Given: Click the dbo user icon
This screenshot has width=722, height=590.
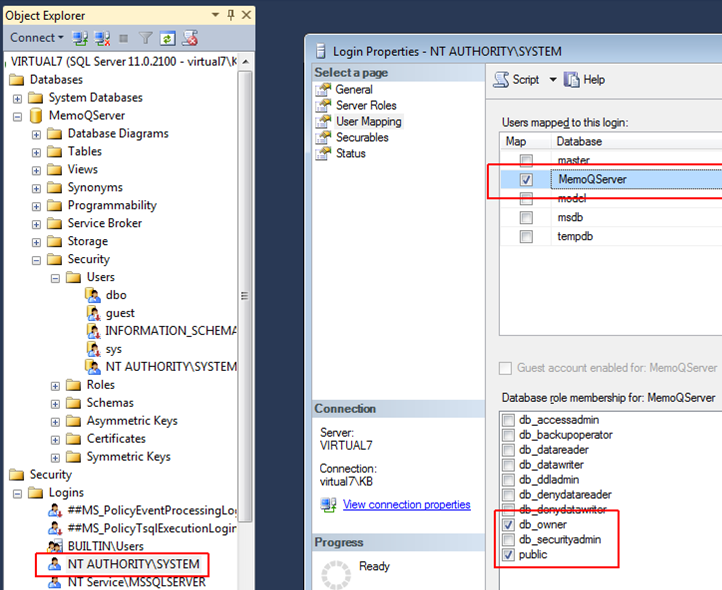Looking at the screenshot, I should coord(94,295).
